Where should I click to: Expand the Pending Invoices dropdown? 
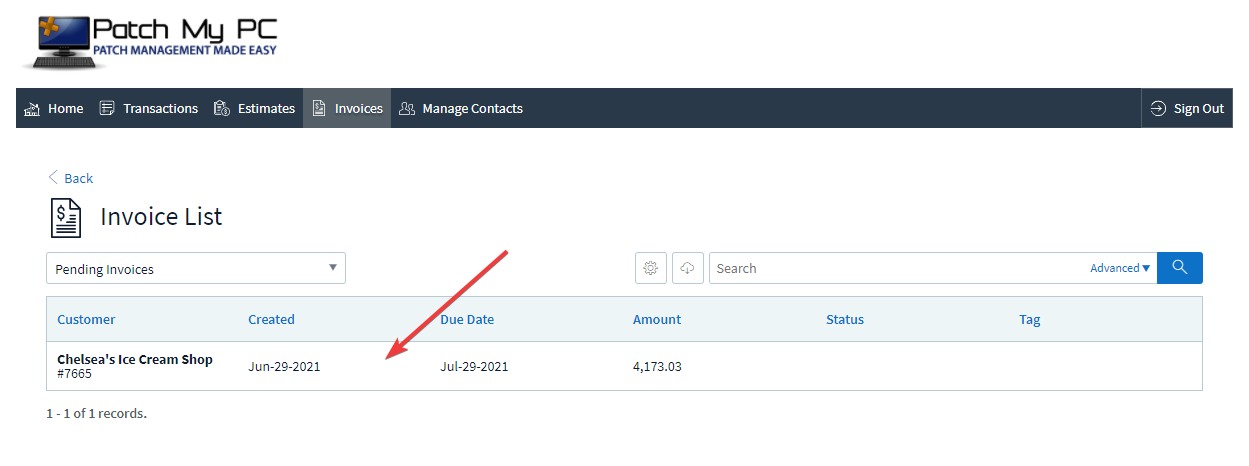[x=196, y=268]
